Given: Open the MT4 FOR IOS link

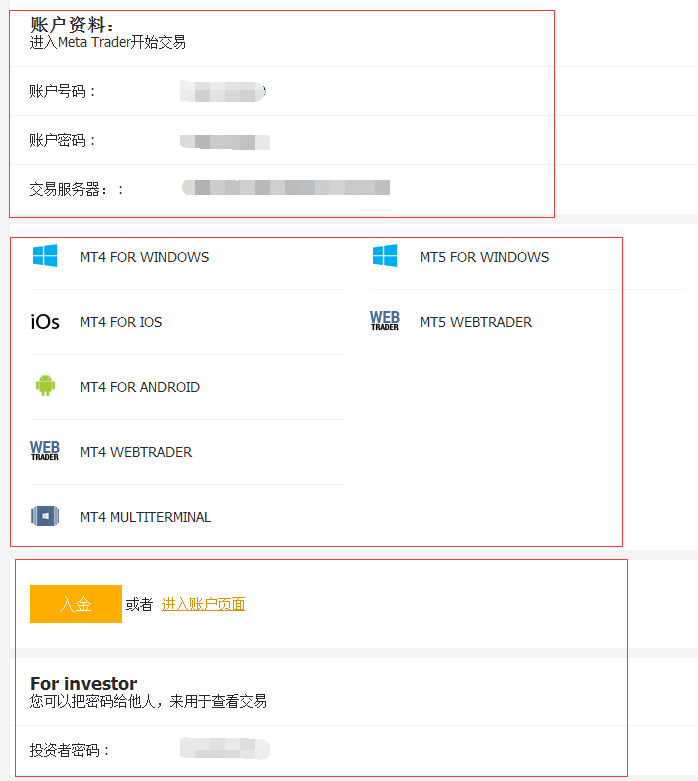Looking at the screenshot, I should click(121, 322).
